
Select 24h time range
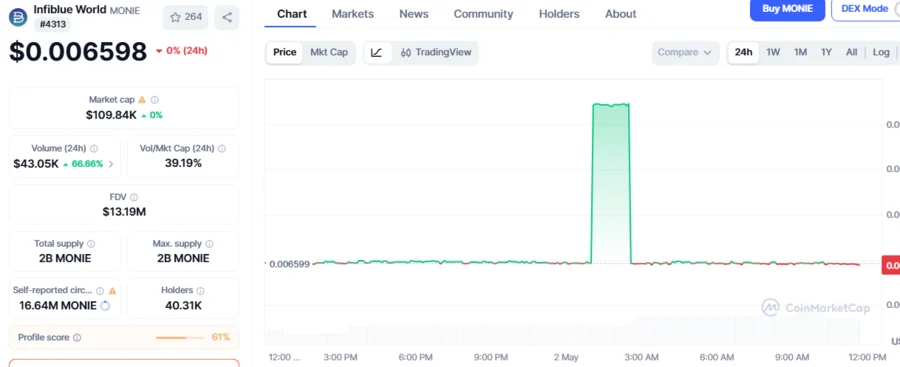tap(743, 52)
